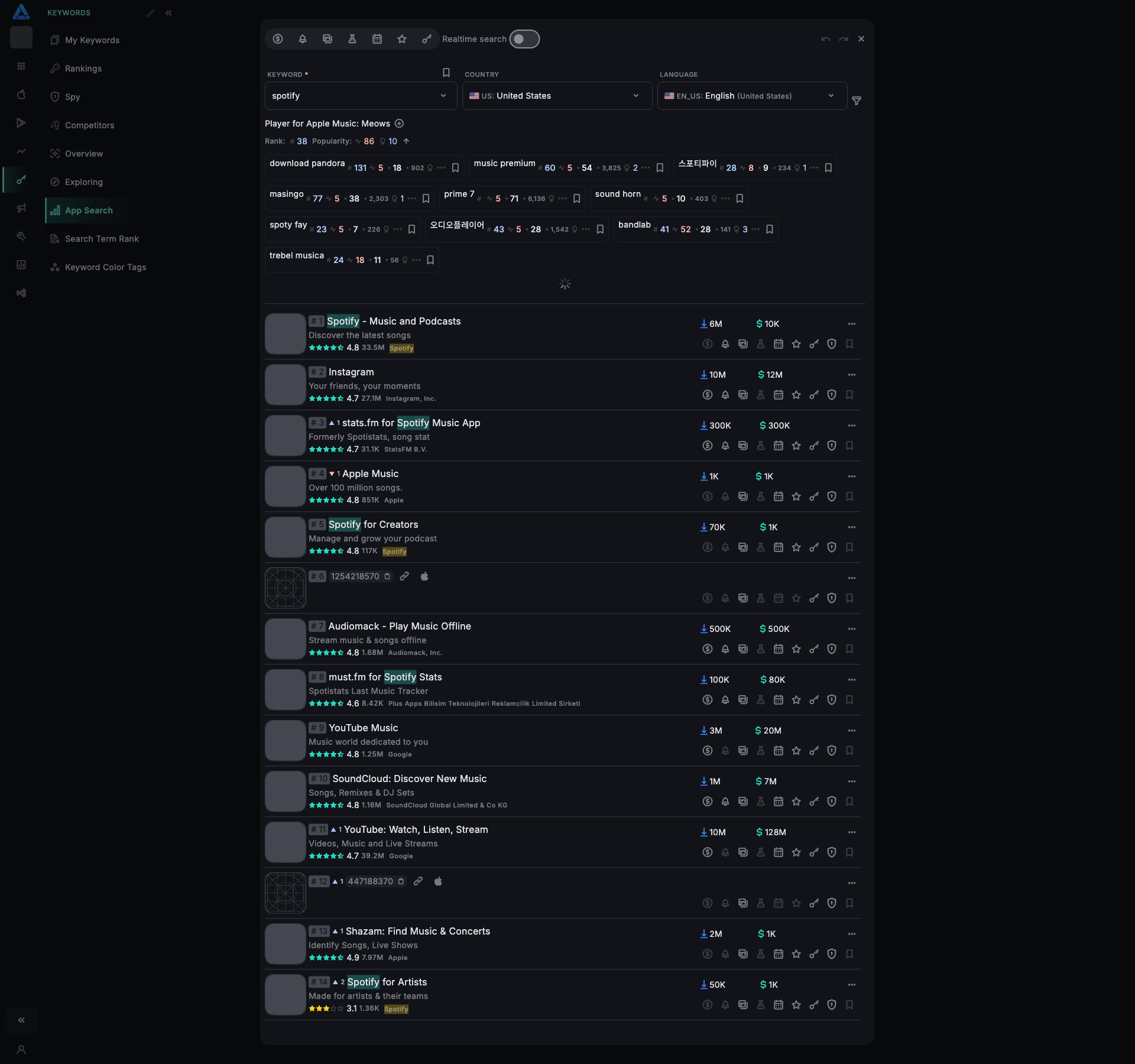Click the bell icon in the top toolbar
The height and width of the screenshot is (1064, 1135).
[x=303, y=39]
